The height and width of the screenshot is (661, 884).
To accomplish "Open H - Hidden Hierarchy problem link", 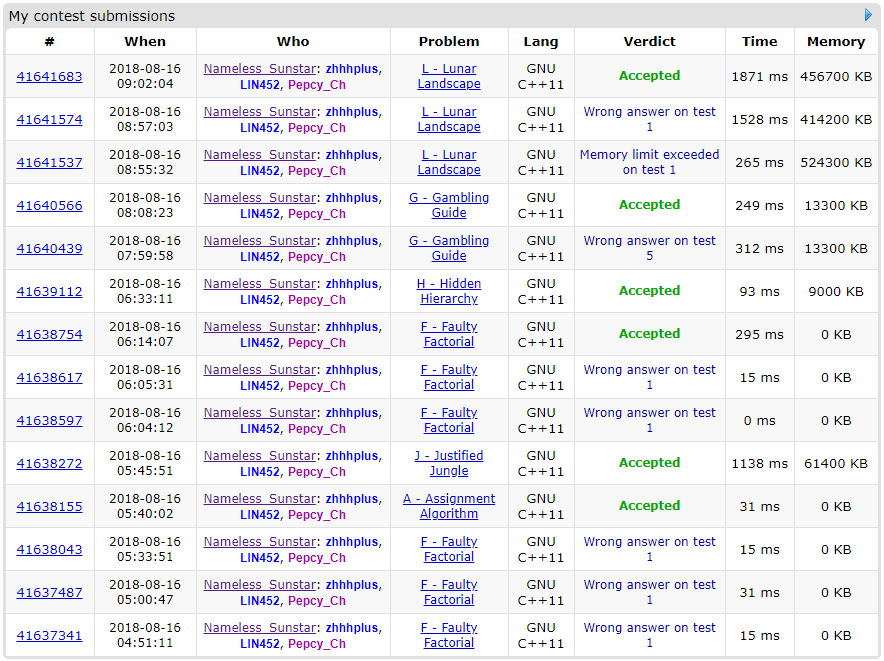I will tap(449, 292).
